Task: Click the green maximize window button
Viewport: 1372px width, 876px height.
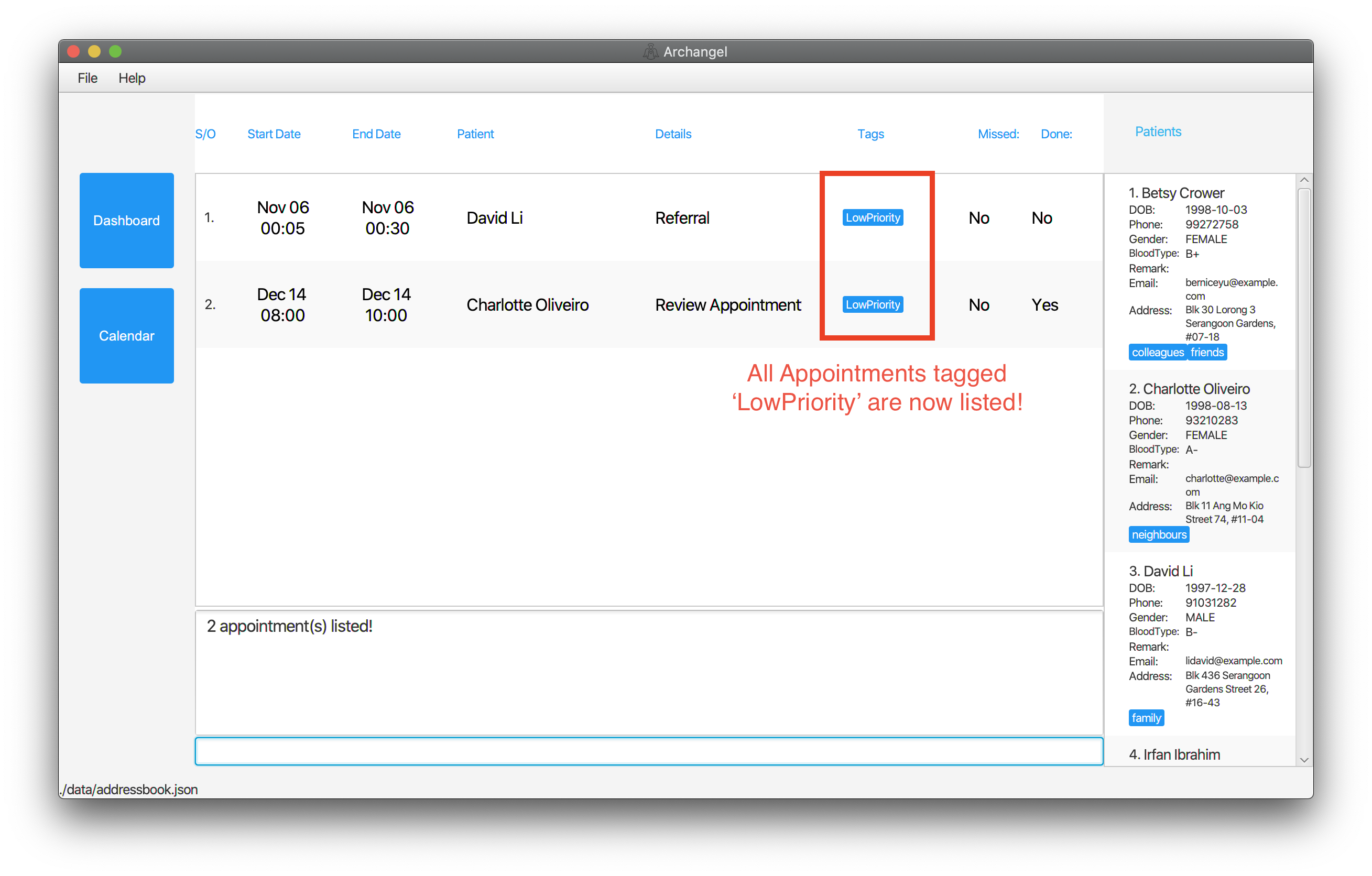Action: point(115,52)
